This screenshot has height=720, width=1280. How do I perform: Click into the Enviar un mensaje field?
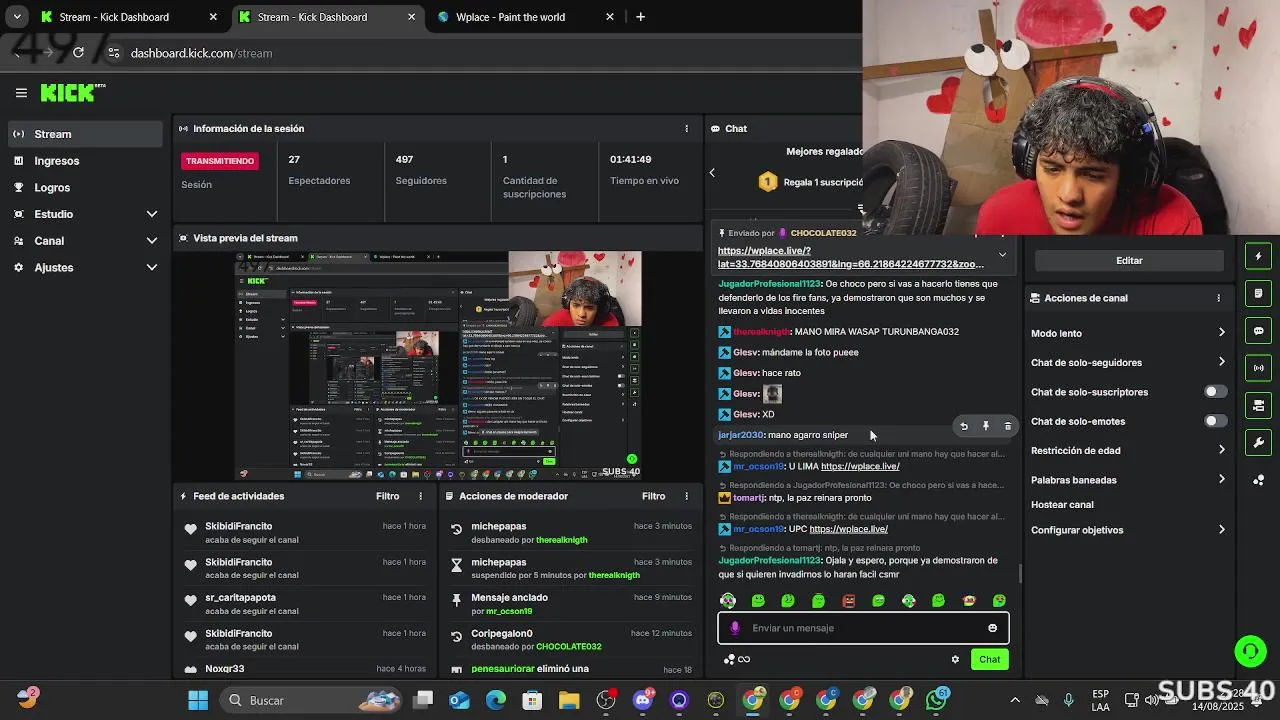tap(863, 628)
